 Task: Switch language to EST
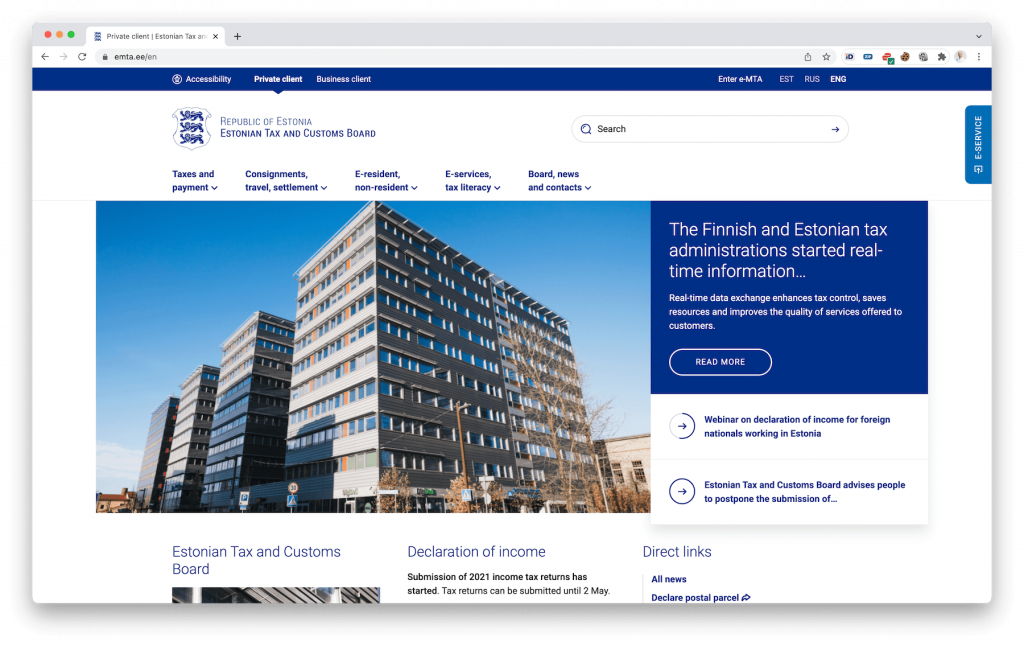pos(787,79)
